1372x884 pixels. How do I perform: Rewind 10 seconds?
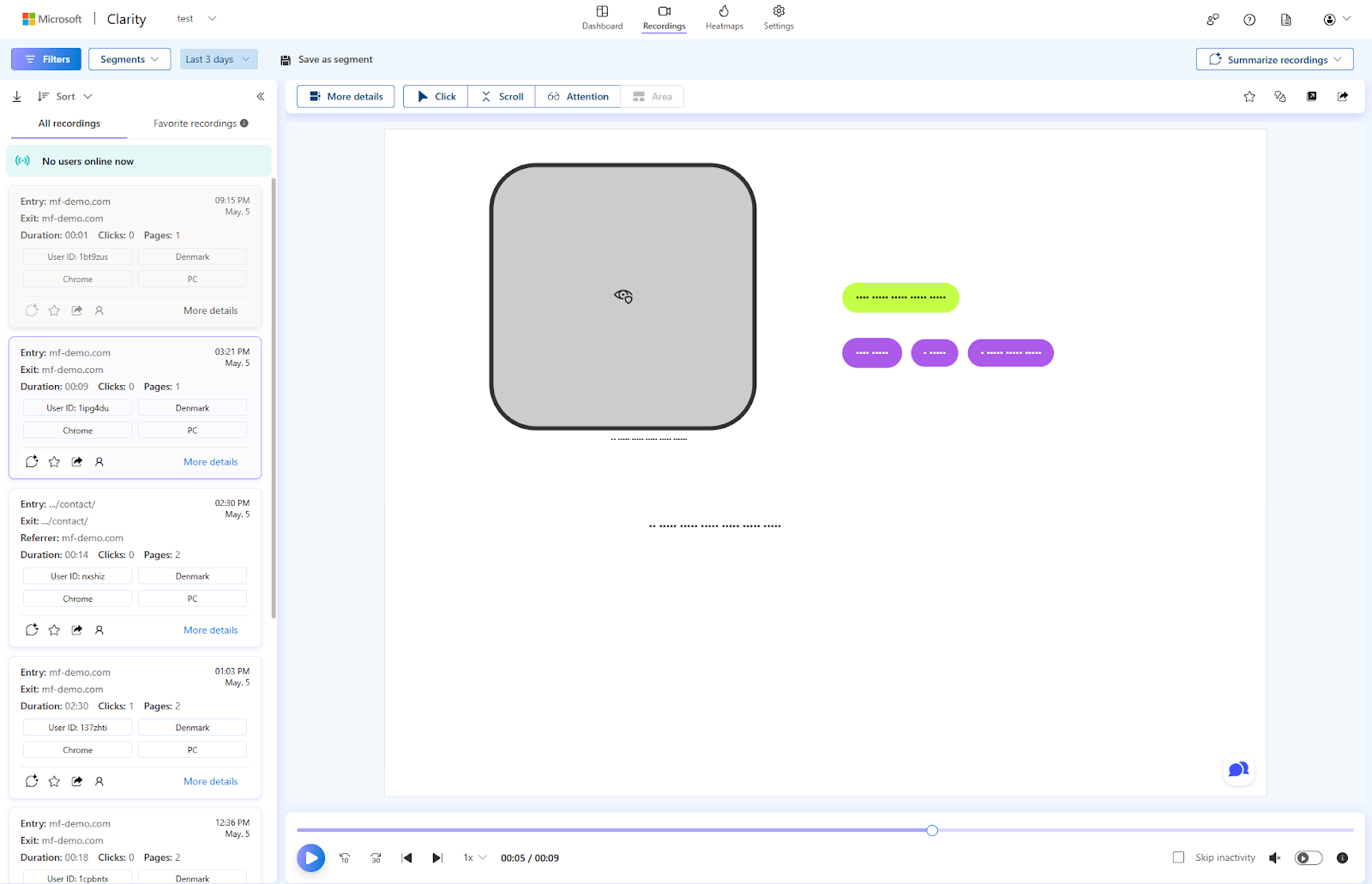(x=345, y=857)
